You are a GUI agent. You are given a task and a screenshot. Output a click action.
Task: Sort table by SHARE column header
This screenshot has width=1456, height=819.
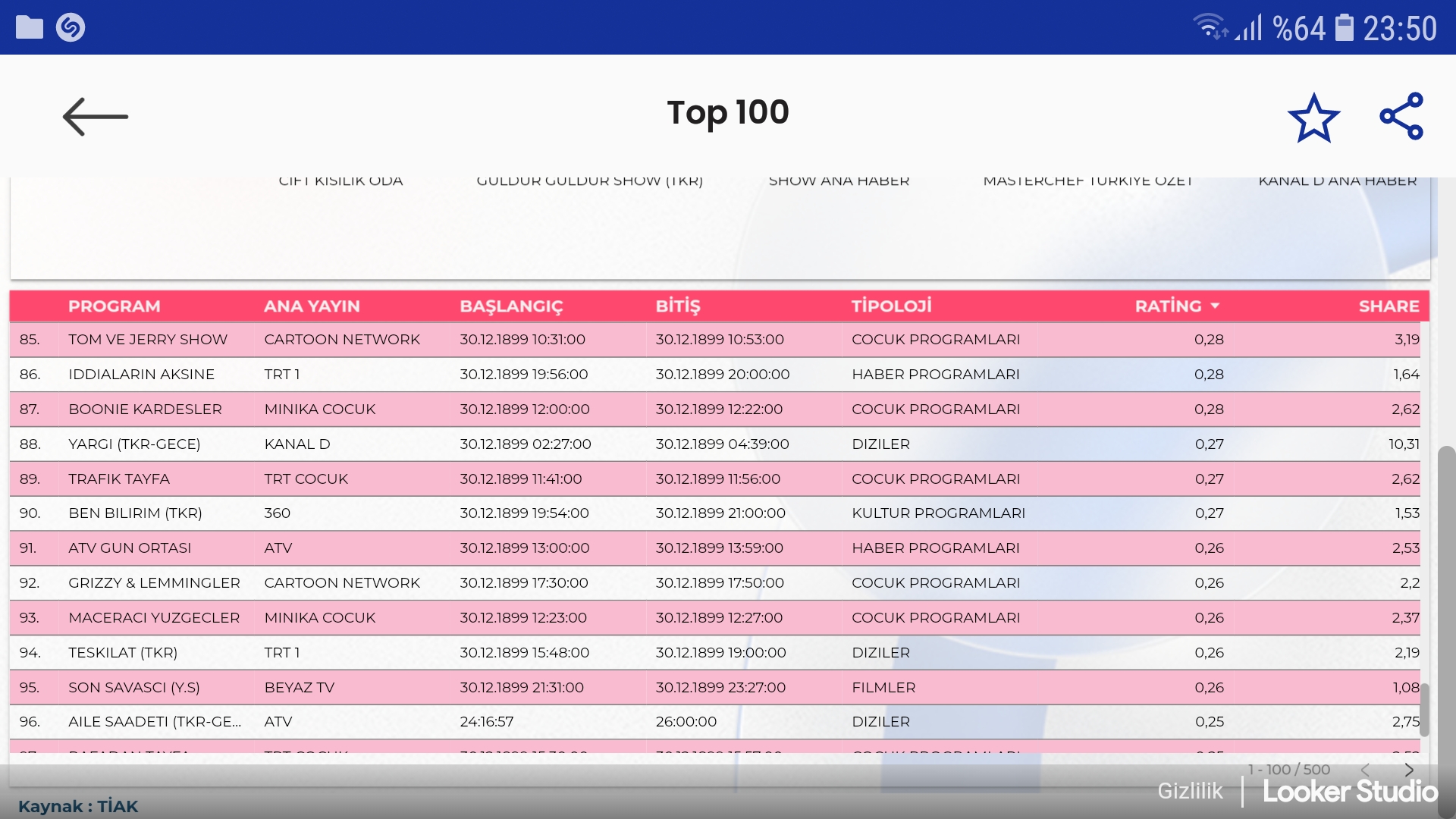[x=1389, y=306]
